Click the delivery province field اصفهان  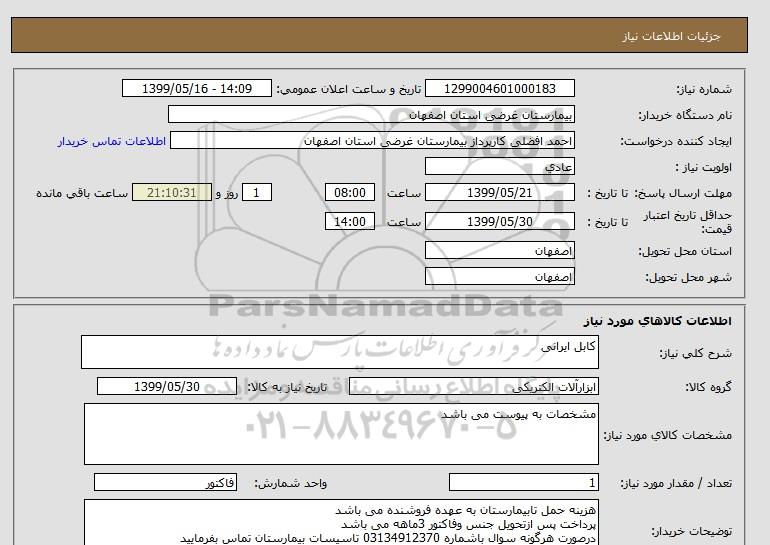click(x=499, y=250)
